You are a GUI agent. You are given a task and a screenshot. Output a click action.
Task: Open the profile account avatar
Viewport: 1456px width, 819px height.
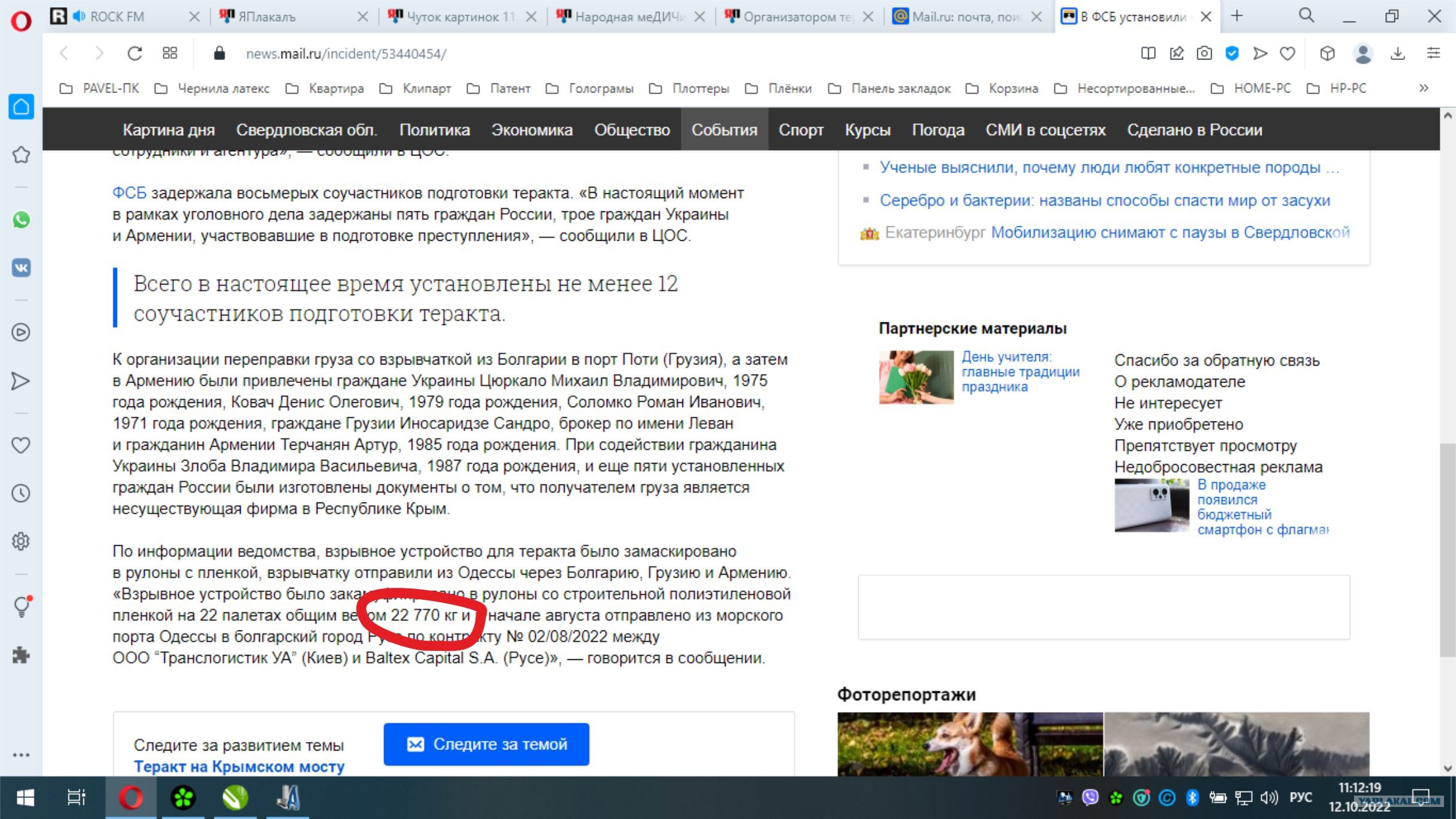click(x=1363, y=53)
